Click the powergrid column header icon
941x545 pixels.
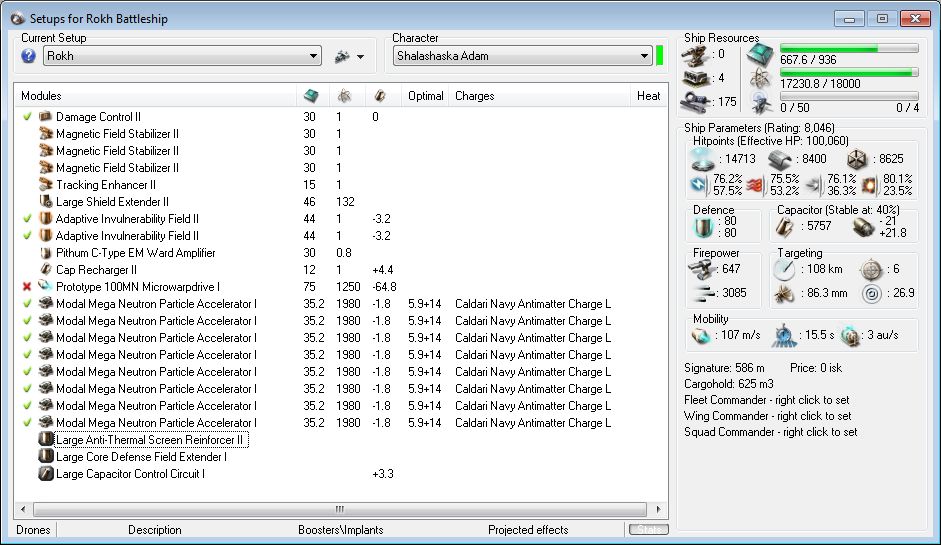point(344,96)
